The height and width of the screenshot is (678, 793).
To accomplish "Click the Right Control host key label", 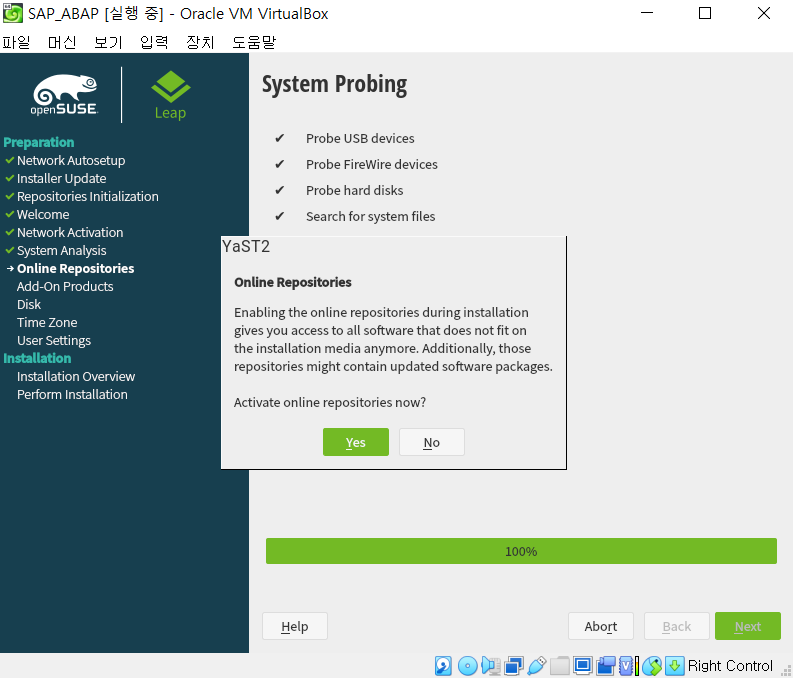I will [730, 665].
